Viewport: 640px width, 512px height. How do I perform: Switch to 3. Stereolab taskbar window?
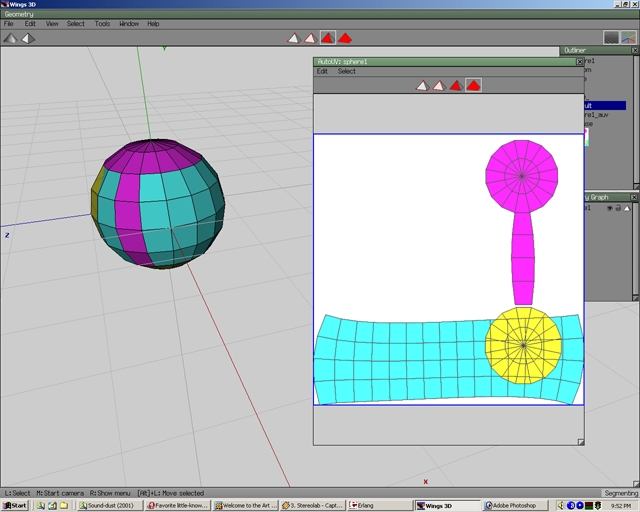[313, 505]
